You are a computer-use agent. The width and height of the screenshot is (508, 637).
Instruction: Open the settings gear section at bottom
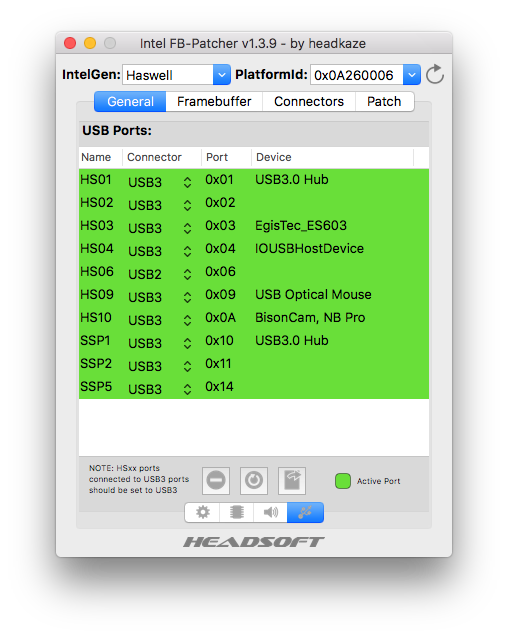pos(202,512)
